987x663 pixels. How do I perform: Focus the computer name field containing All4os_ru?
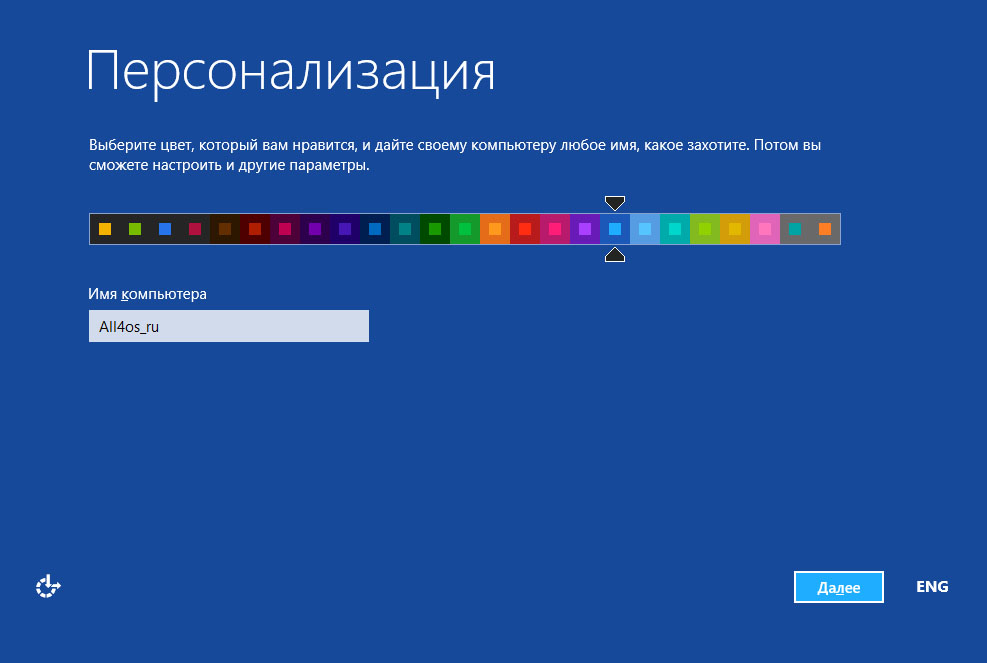click(x=228, y=326)
